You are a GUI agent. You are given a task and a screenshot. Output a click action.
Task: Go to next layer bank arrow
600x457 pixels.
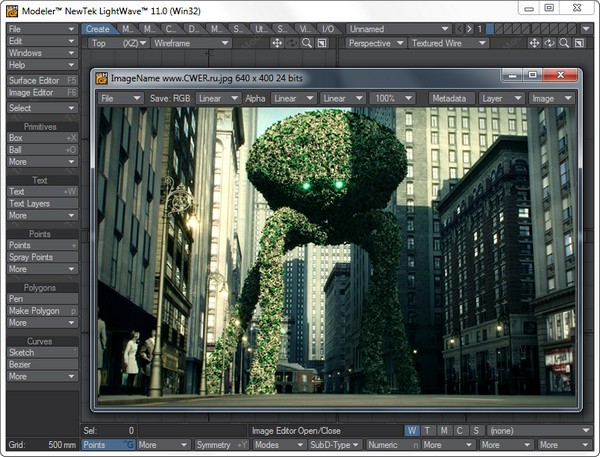pos(469,29)
